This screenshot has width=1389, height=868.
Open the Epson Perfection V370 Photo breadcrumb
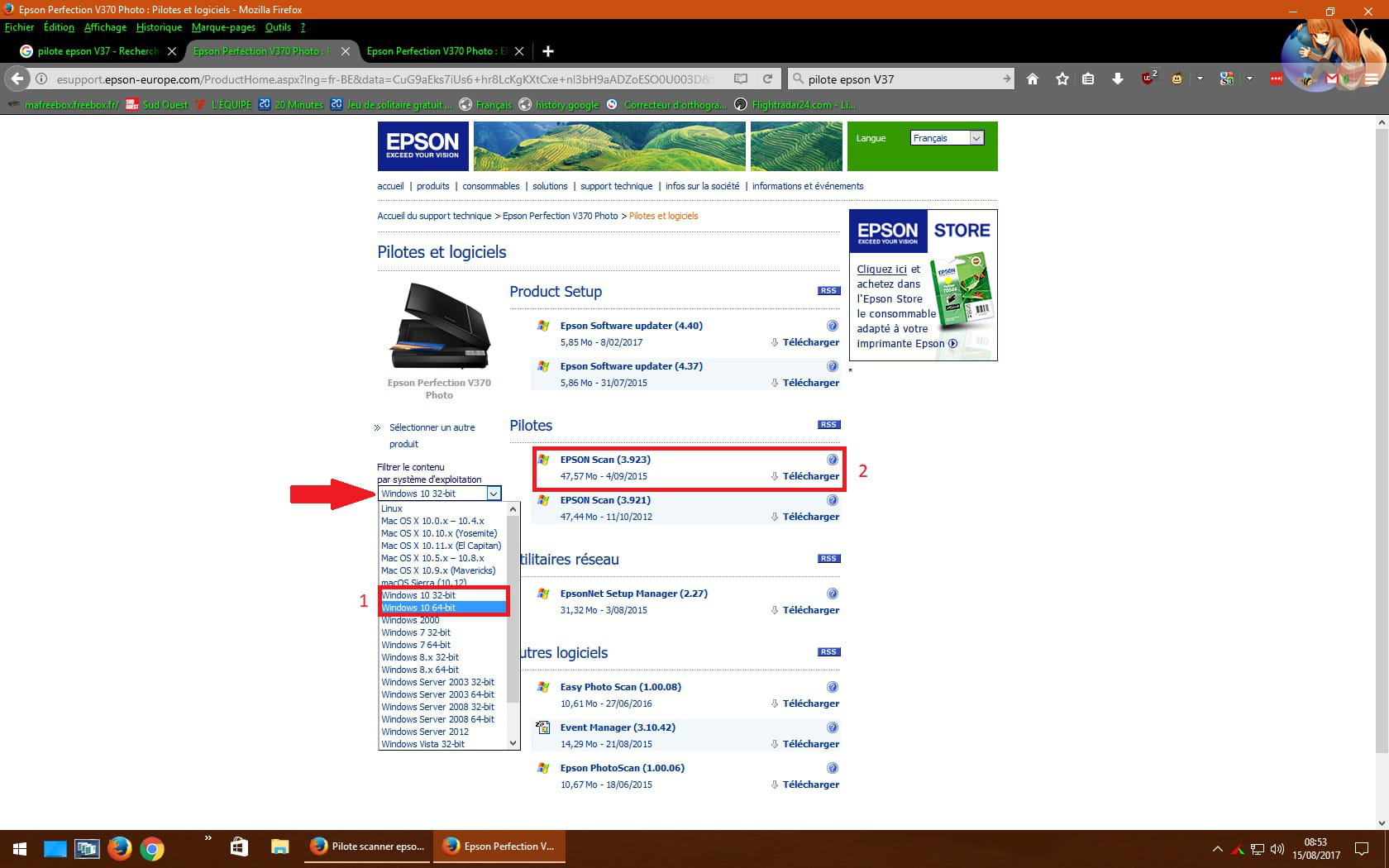560,216
